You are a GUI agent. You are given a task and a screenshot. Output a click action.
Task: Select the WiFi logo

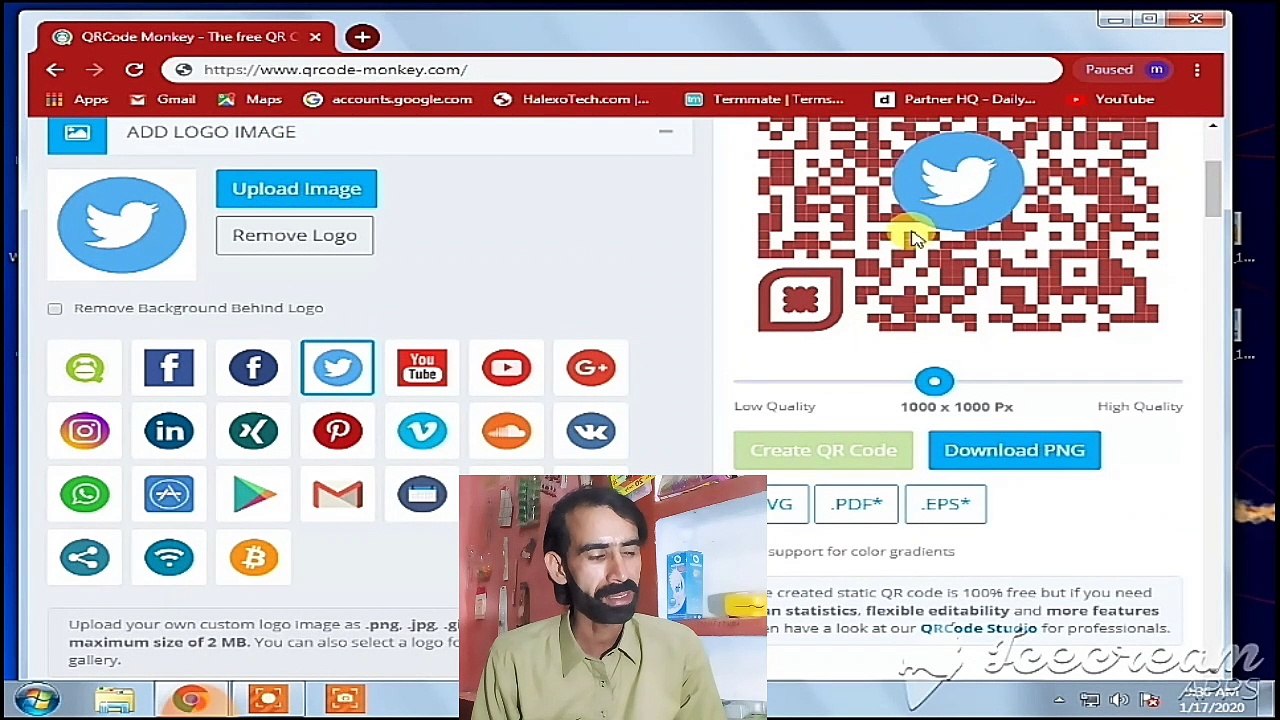[169, 557]
